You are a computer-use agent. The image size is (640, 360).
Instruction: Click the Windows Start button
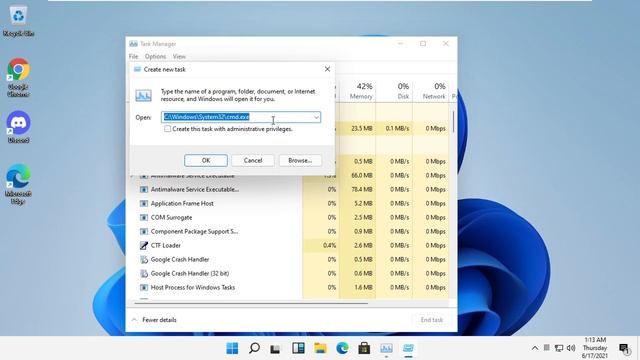232,348
